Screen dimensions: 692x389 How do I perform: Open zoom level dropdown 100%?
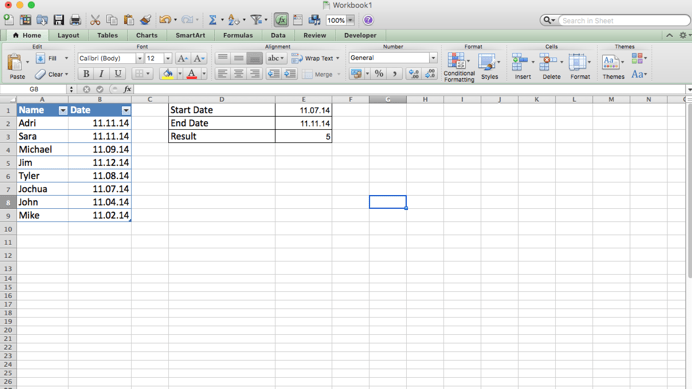(350, 20)
